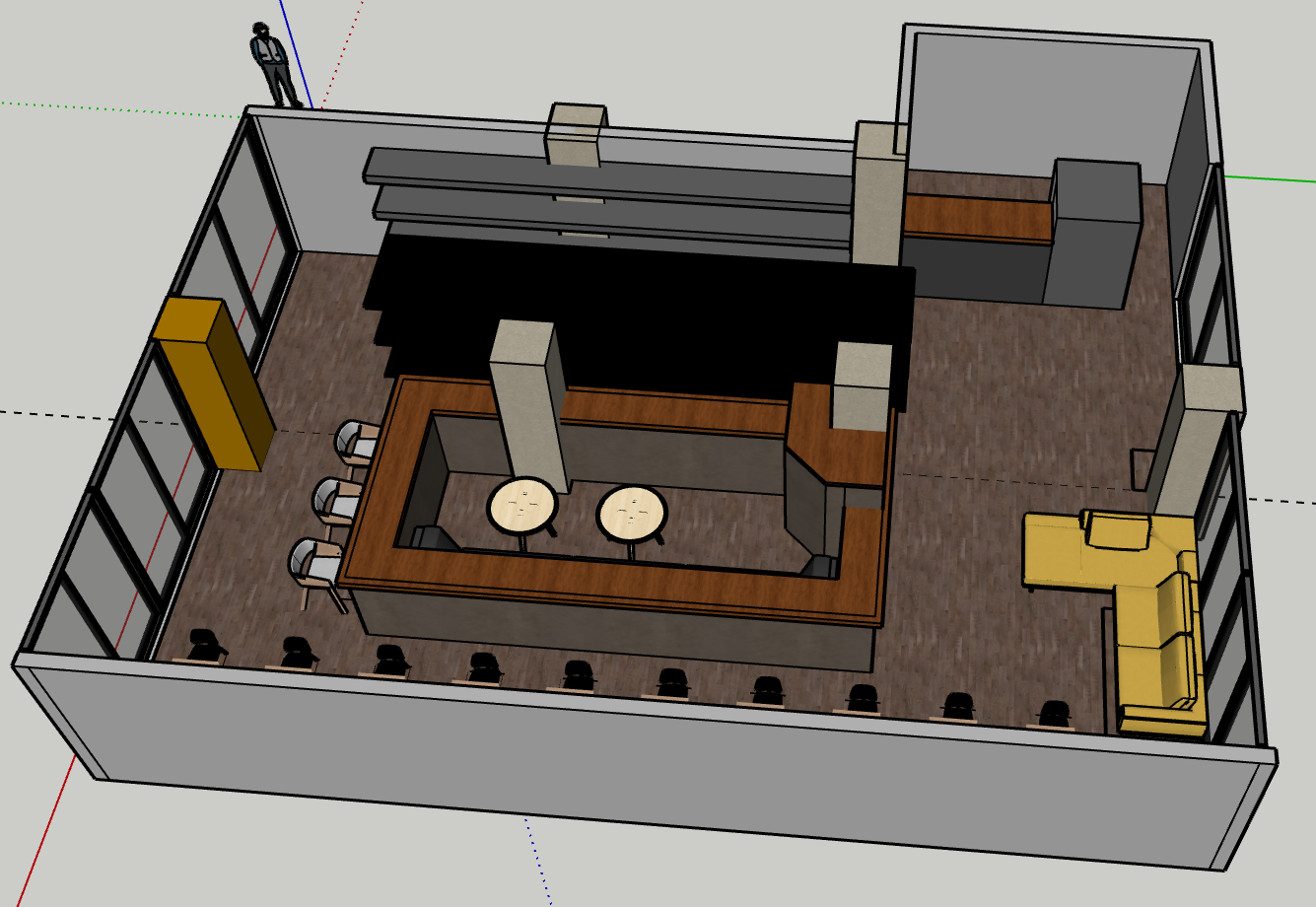Click the orange tall cabinet by the windows
The width and height of the screenshot is (1316, 907).
click(x=212, y=384)
